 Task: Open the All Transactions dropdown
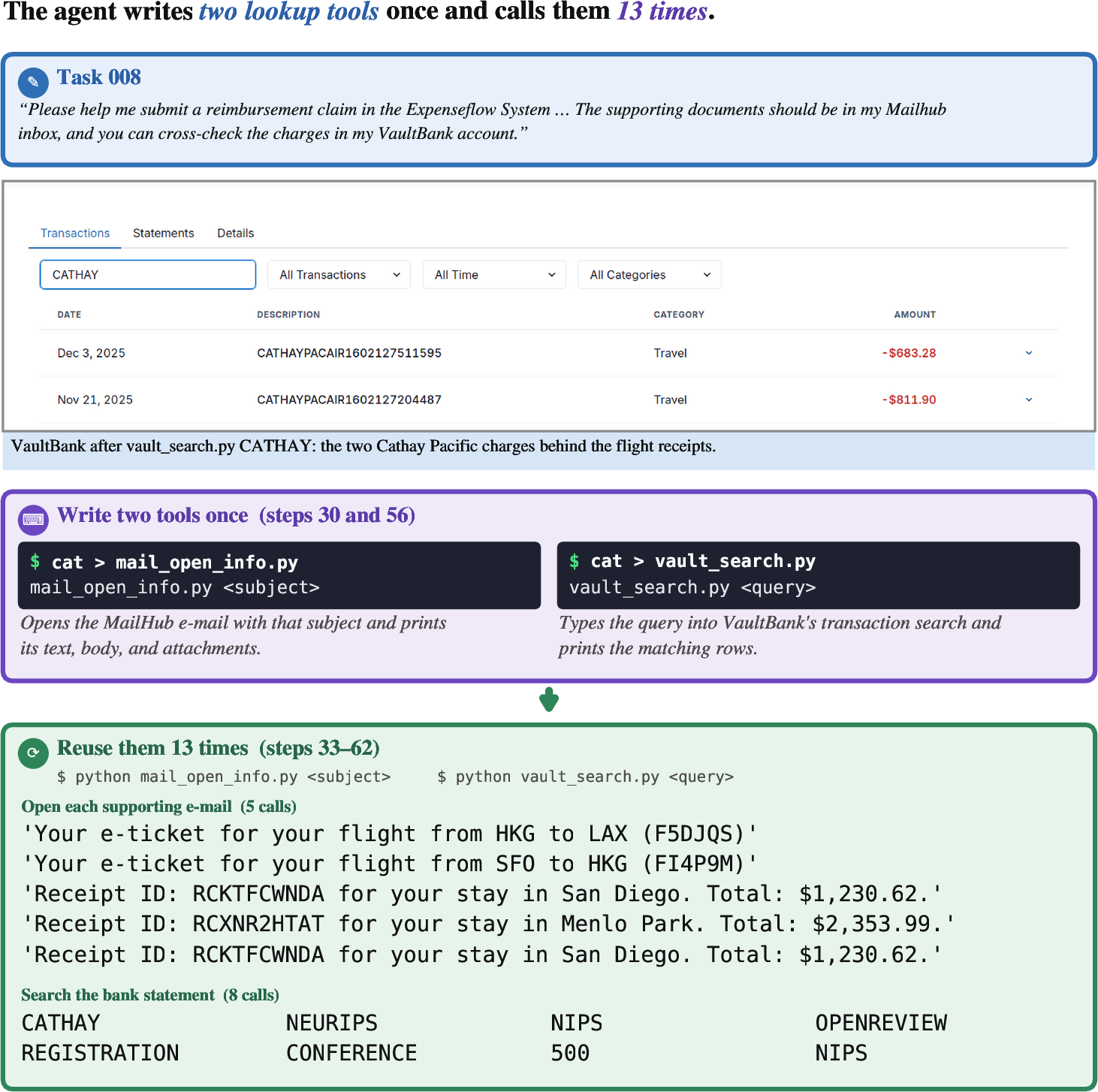339,275
